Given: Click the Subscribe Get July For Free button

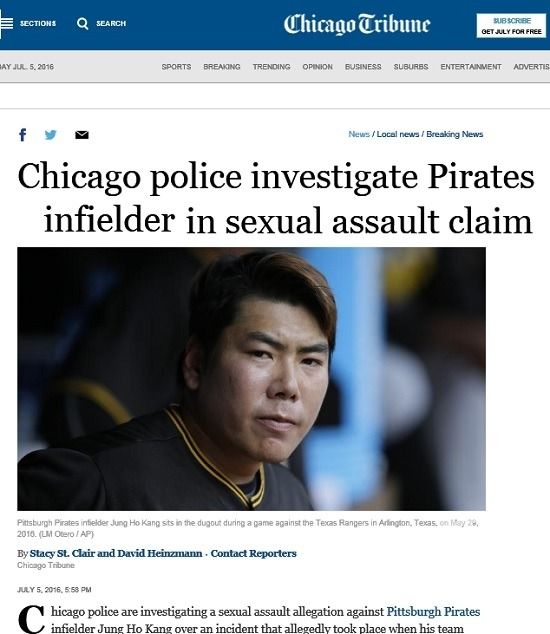Looking at the screenshot, I should click(511, 25).
